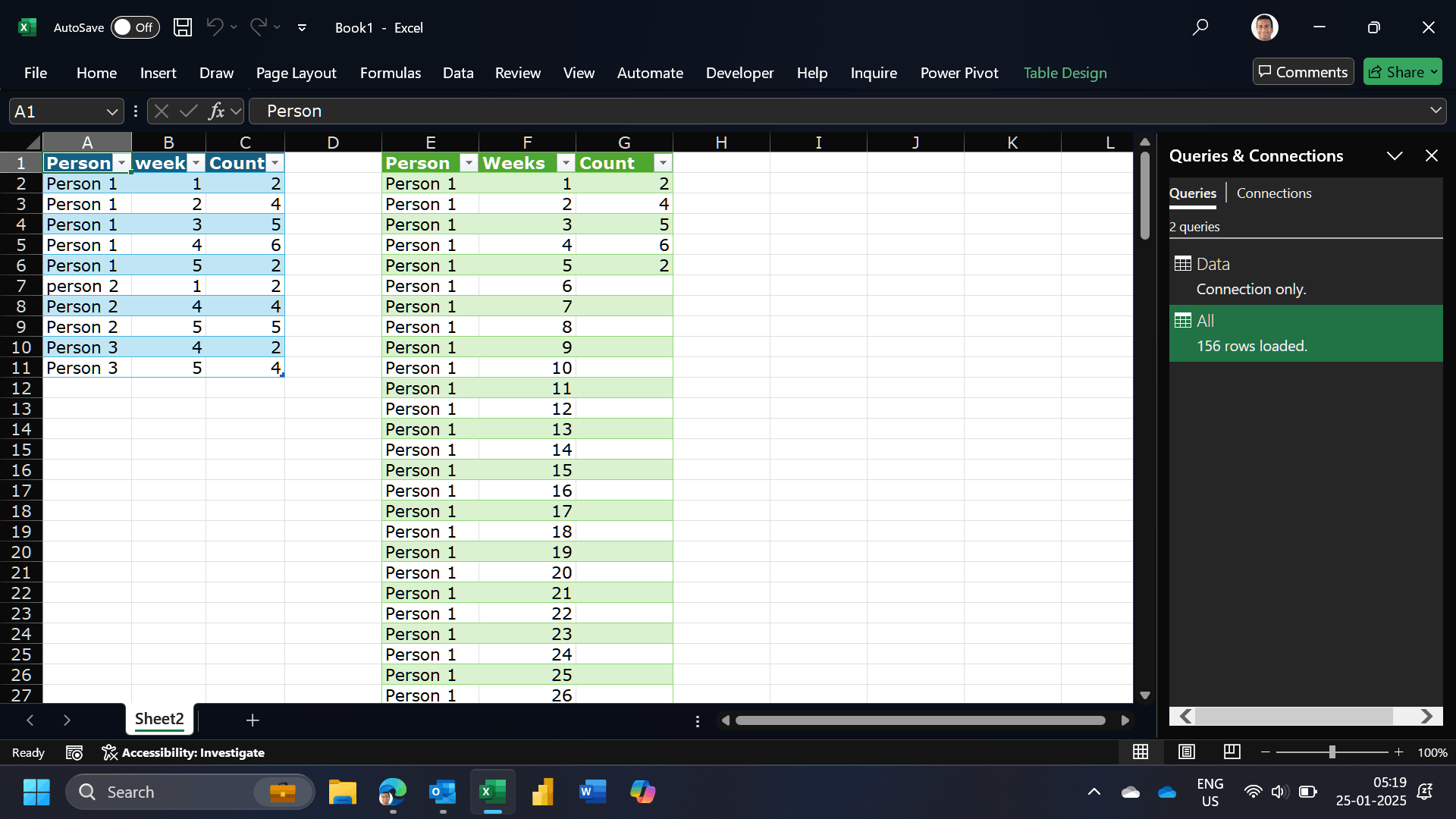
Task: Click the zoom out minus icon
Action: (x=1265, y=752)
